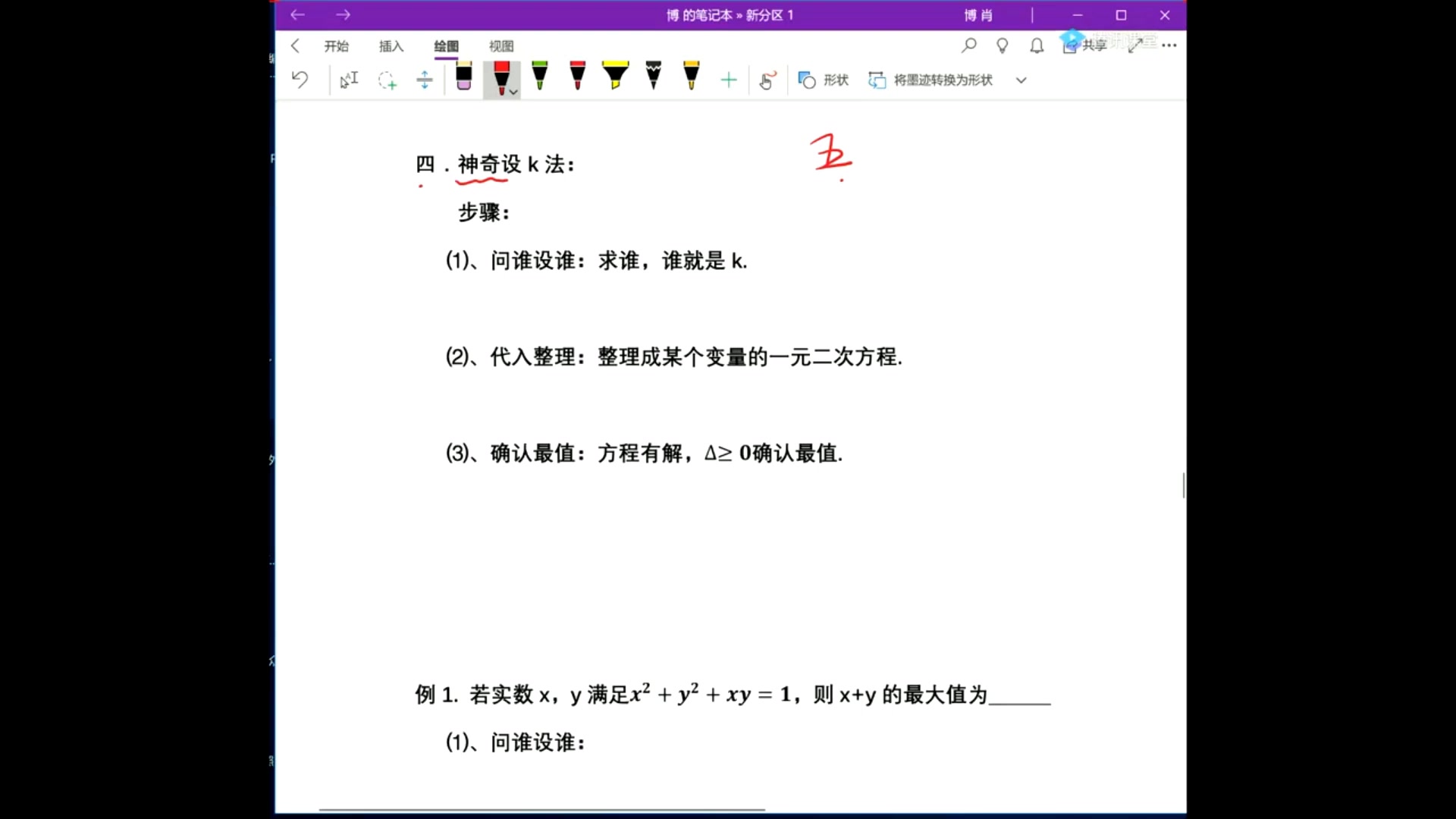Click the line (1)、问谁设谁：求谁，谁就是 k.
1456x819 pixels.
[x=596, y=261]
